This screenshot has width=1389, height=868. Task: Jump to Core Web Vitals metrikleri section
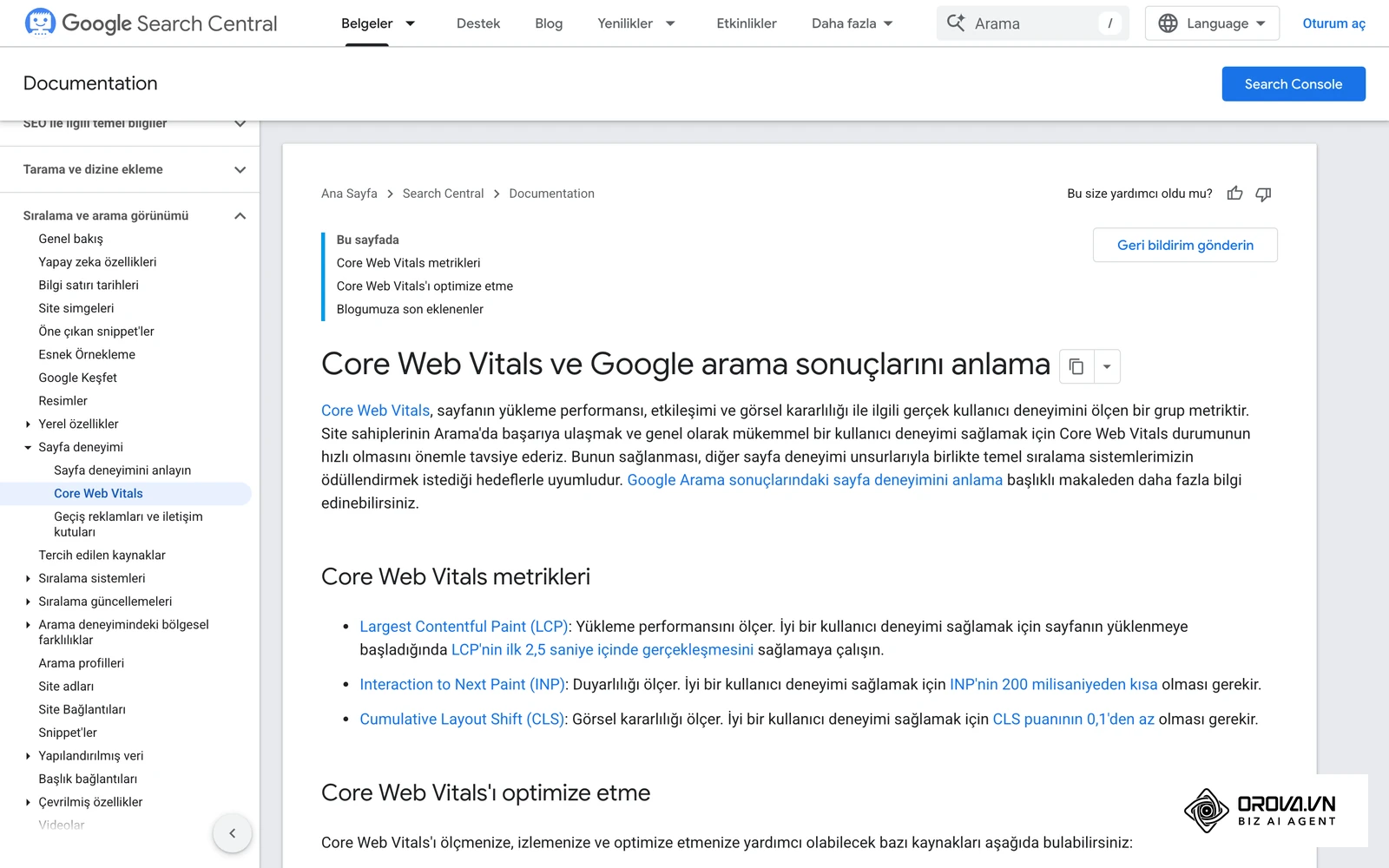tap(408, 263)
